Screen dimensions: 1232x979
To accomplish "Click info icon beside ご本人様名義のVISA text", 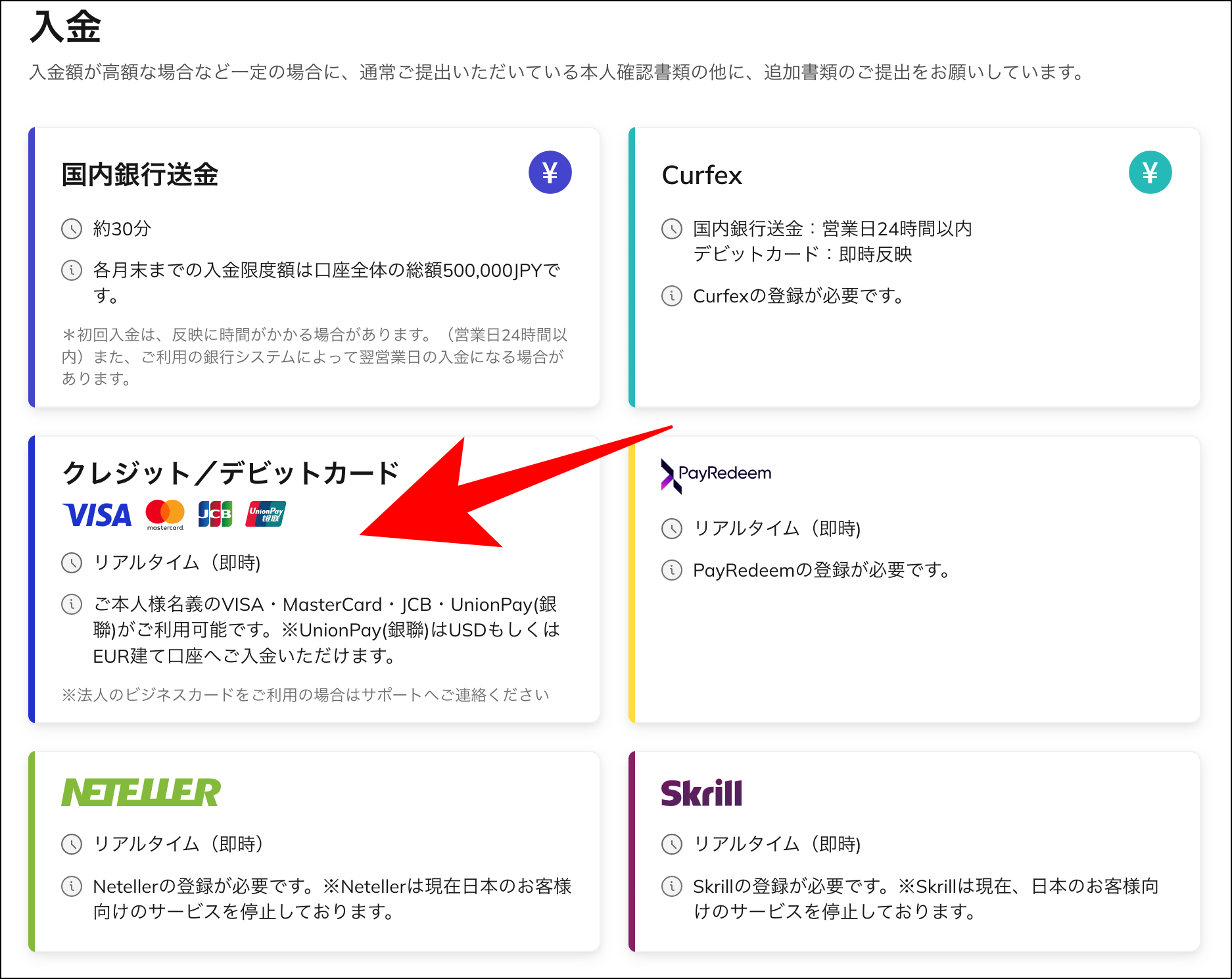I will (72, 604).
